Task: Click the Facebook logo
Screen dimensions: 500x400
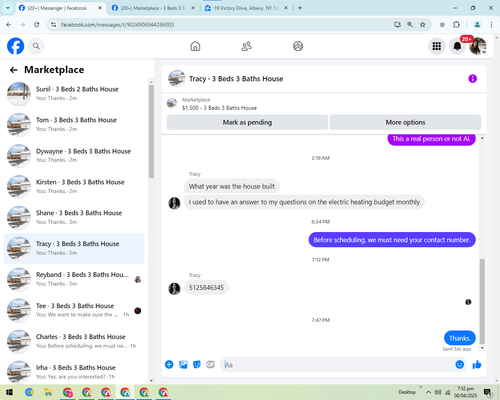Action: click(x=16, y=46)
